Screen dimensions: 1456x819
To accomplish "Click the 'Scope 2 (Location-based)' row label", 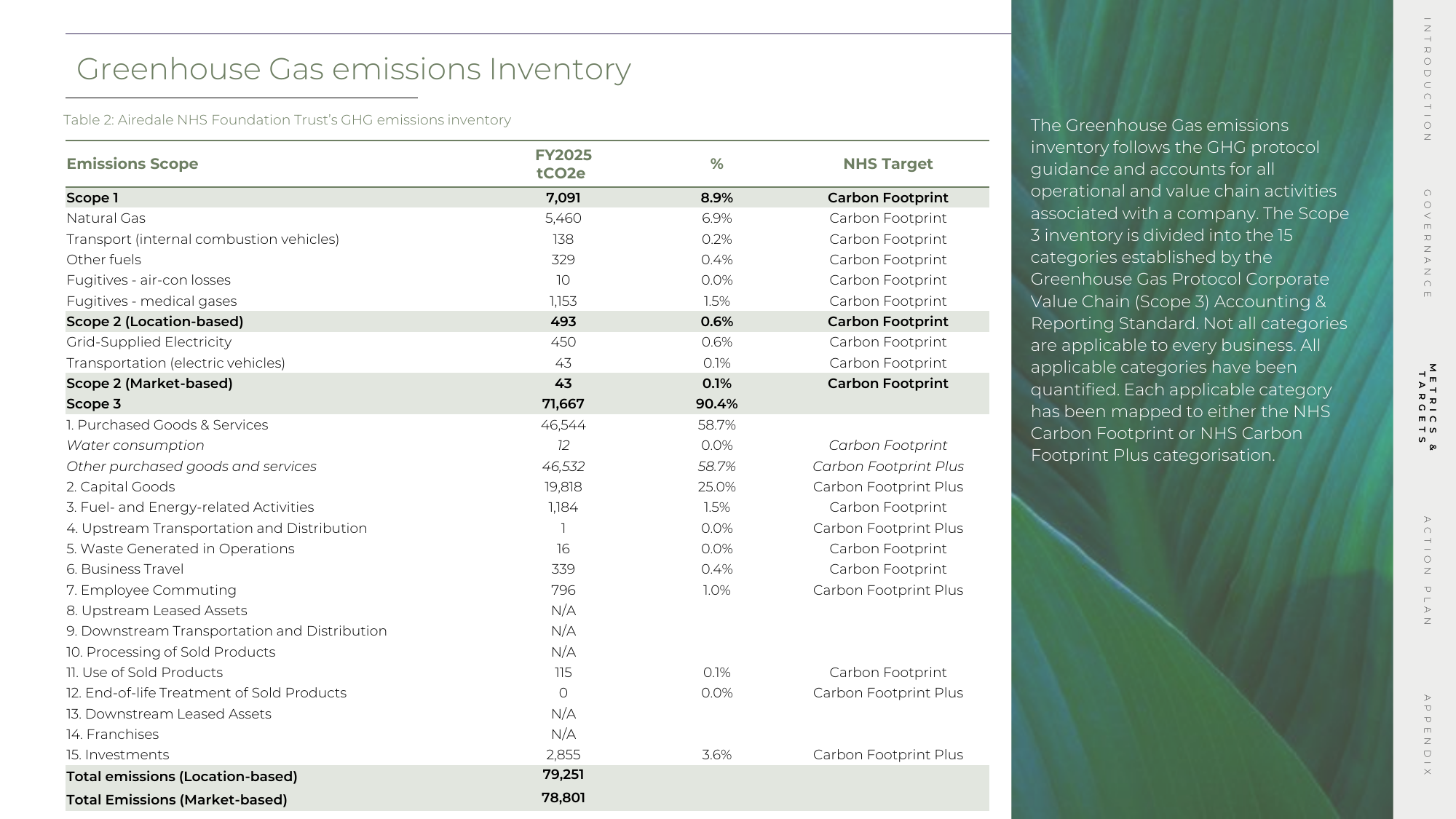I will coord(155,322).
